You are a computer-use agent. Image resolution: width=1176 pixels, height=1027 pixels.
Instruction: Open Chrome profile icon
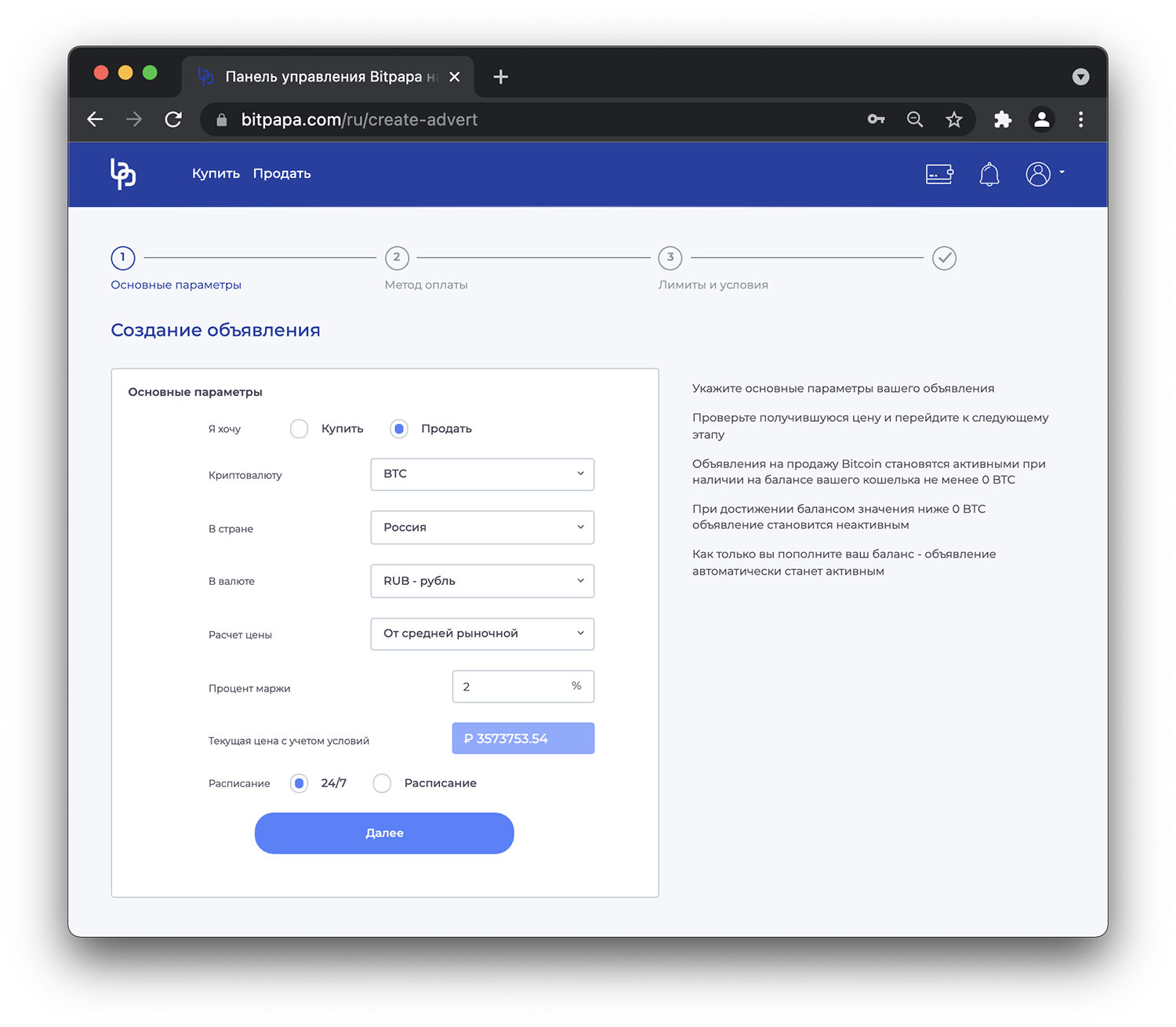coord(1042,119)
